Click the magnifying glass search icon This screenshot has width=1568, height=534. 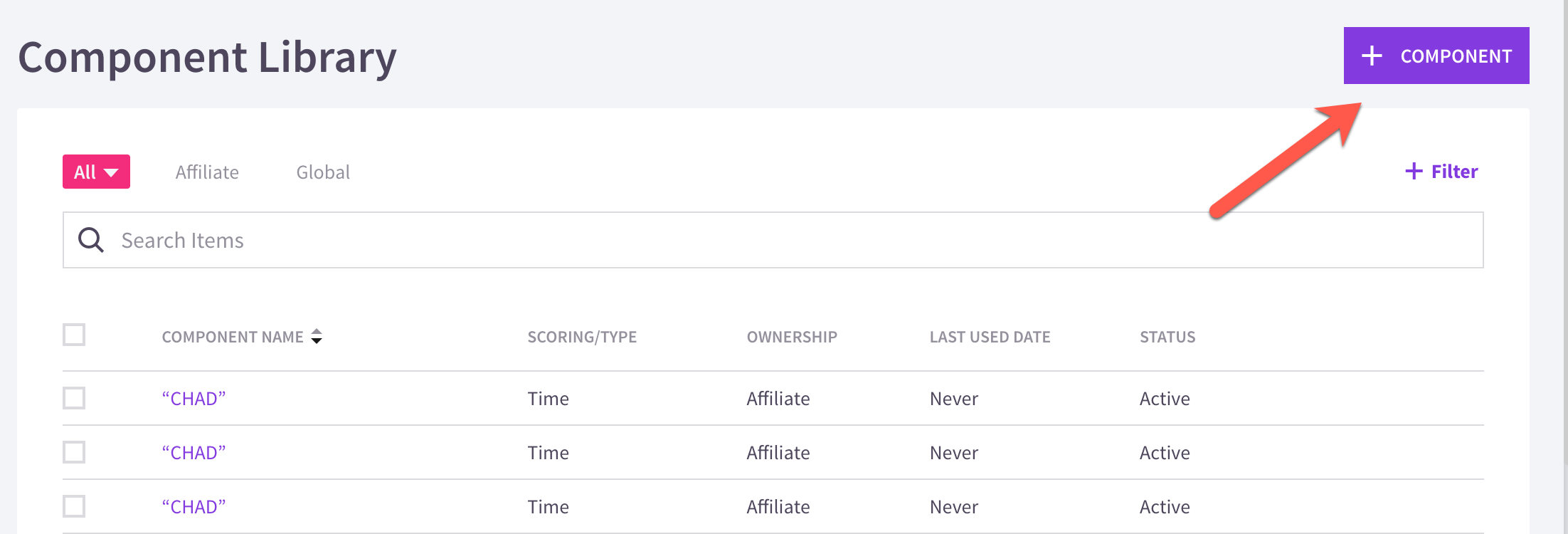[x=91, y=240]
